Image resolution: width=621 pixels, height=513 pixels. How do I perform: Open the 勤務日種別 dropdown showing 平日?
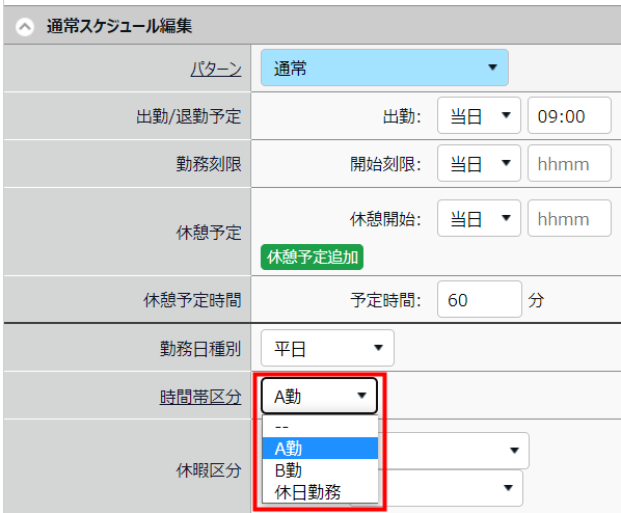[x=327, y=348]
